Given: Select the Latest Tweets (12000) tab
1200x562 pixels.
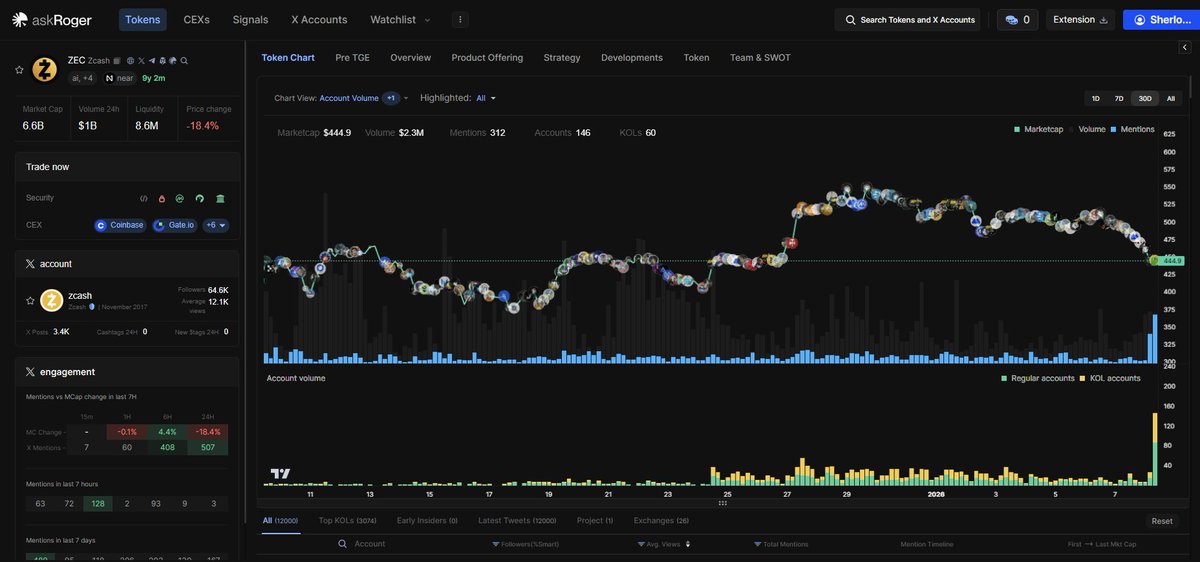Looking at the screenshot, I should click(517, 521).
